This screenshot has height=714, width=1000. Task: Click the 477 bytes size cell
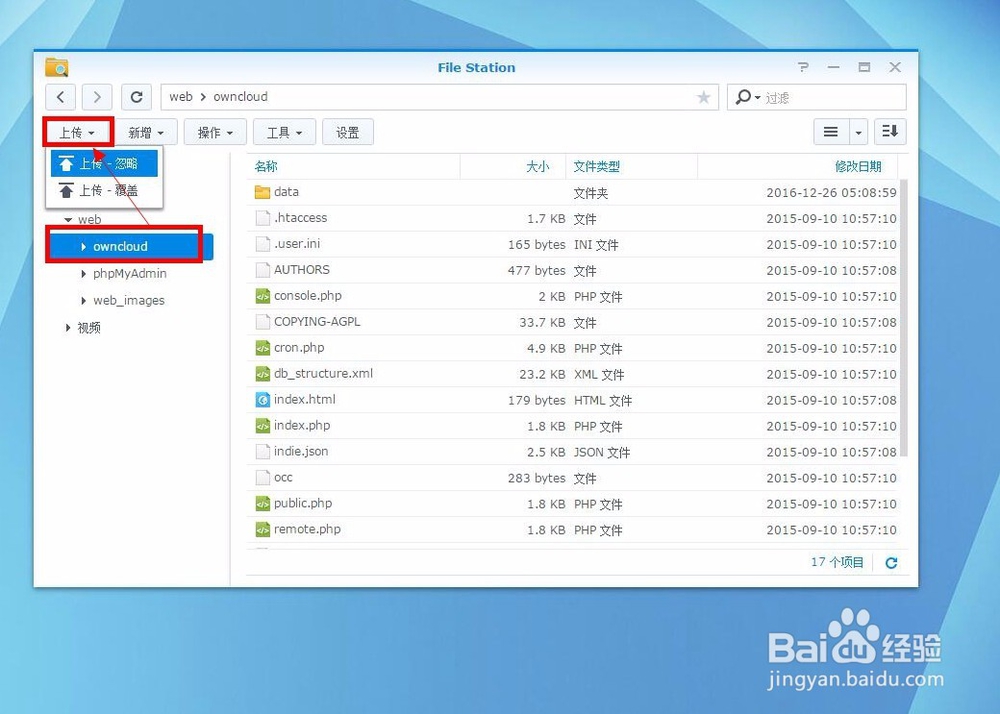tap(536, 270)
